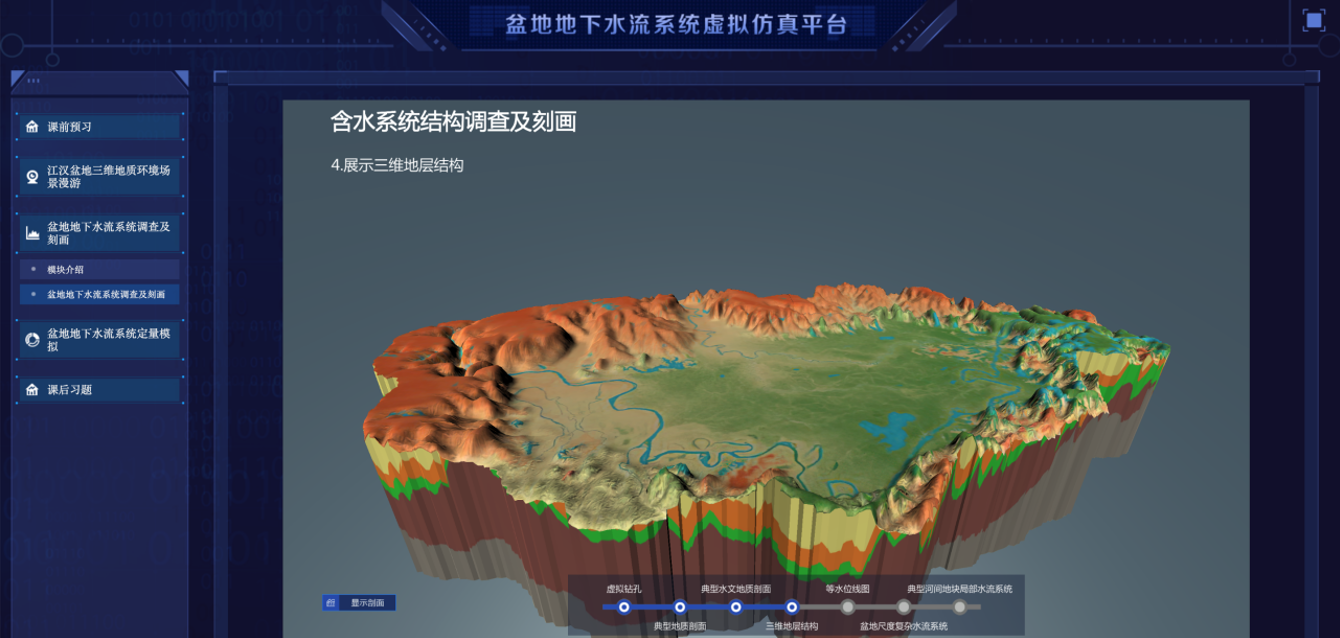Click the three-dot handle atop the sidebar
Screen dimensions: 1340x638
[x=34, y=80]
